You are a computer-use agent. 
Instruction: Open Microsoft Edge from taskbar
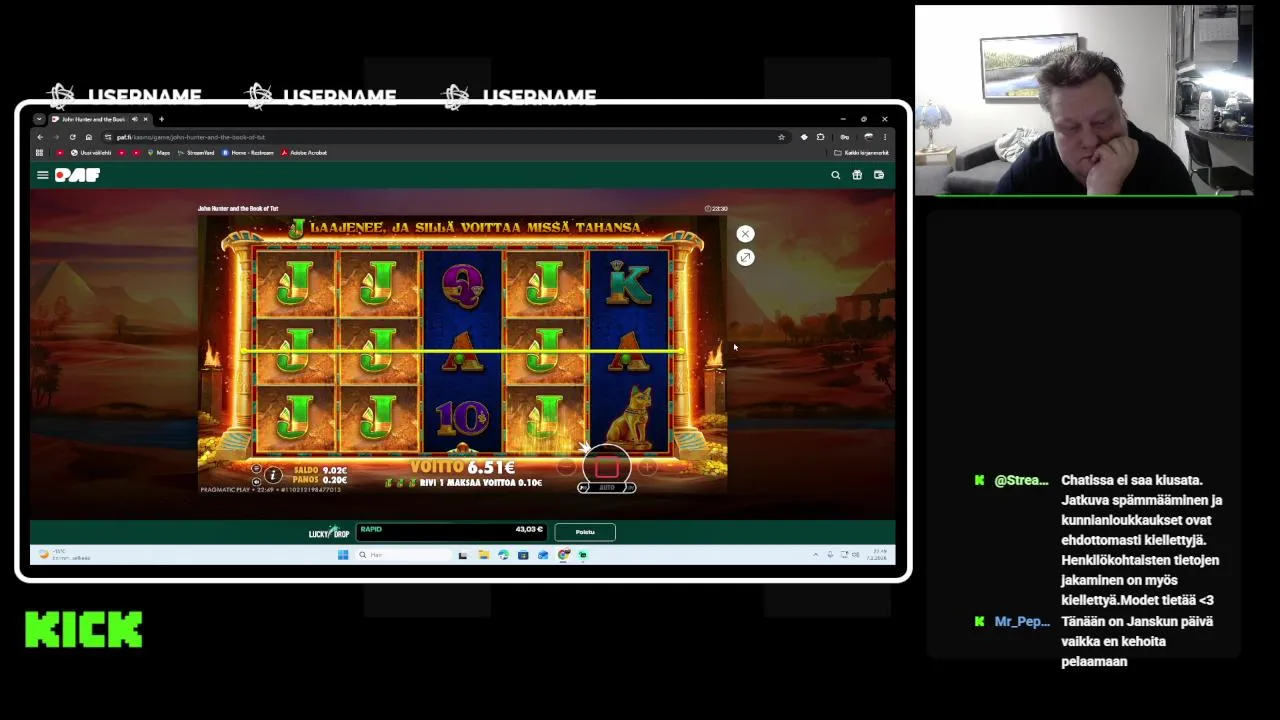[x=503, y=555]
